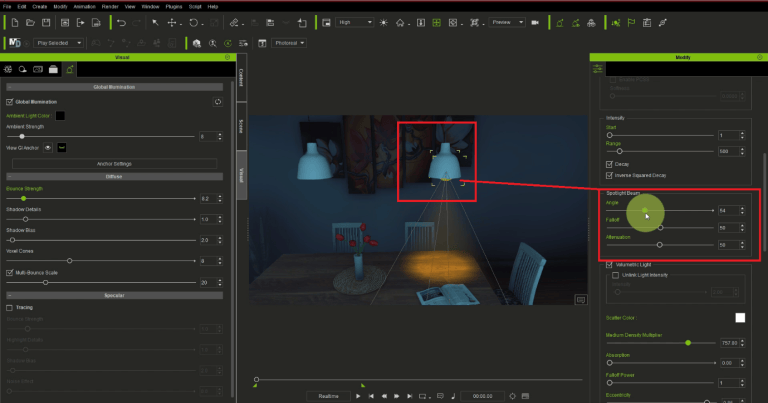Click the Modify panel sliders icon
Screen dimensions: 768x403
(598, 69)
